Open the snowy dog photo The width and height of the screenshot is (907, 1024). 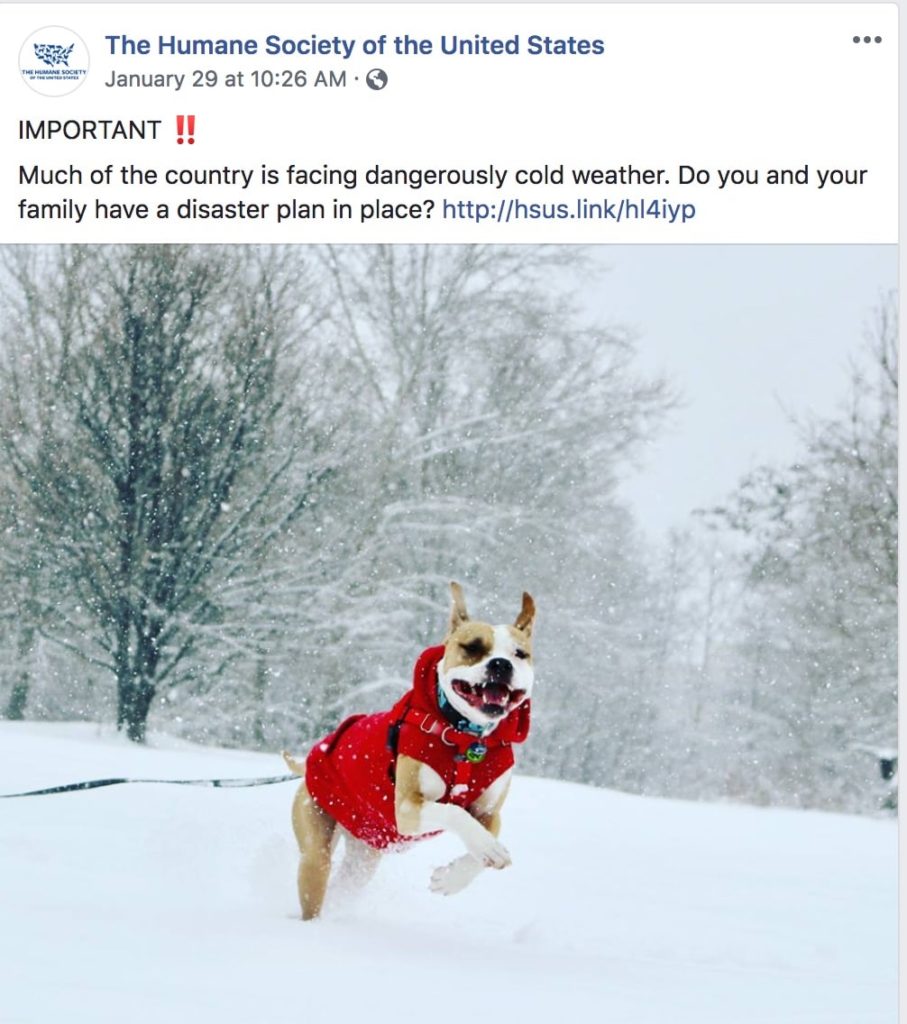pos(449,633)
